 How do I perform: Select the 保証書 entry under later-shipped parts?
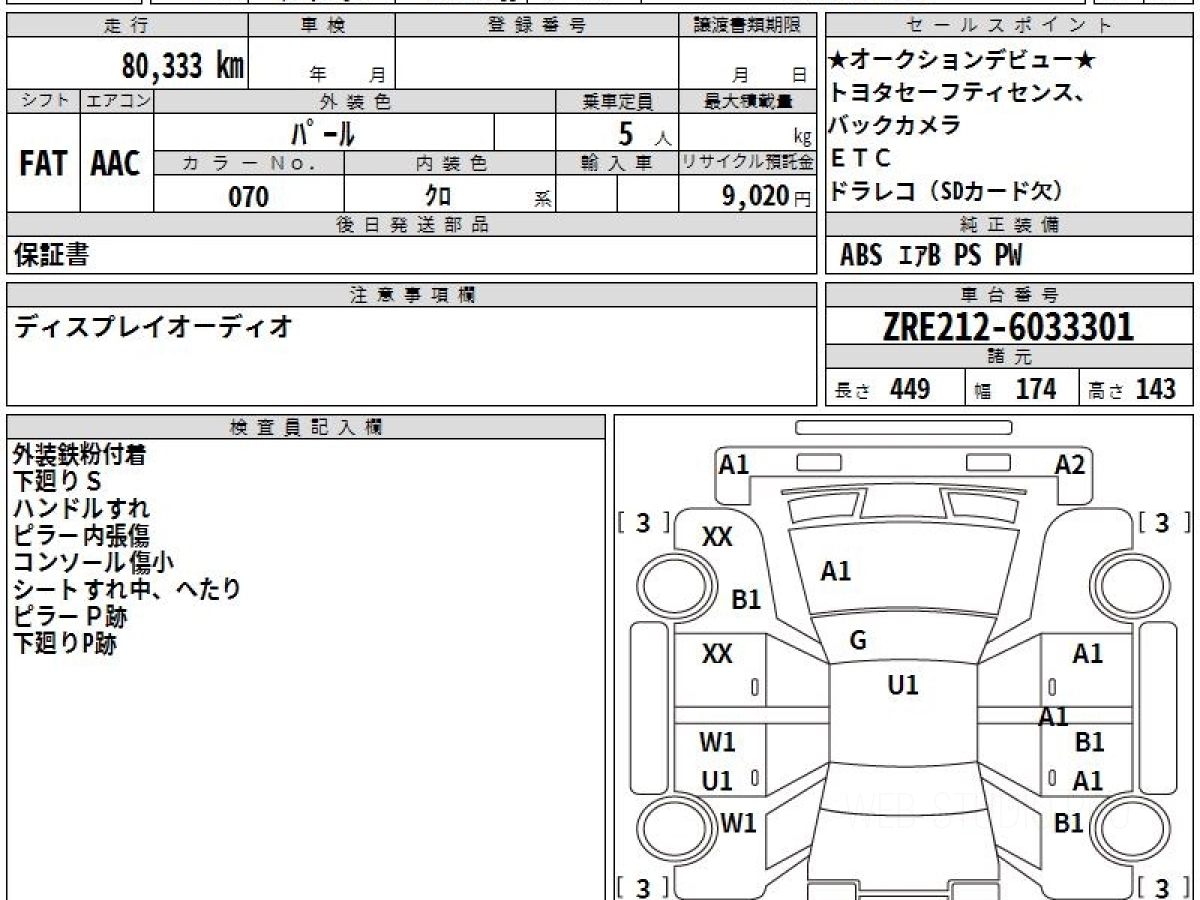(x=51, y=256)
